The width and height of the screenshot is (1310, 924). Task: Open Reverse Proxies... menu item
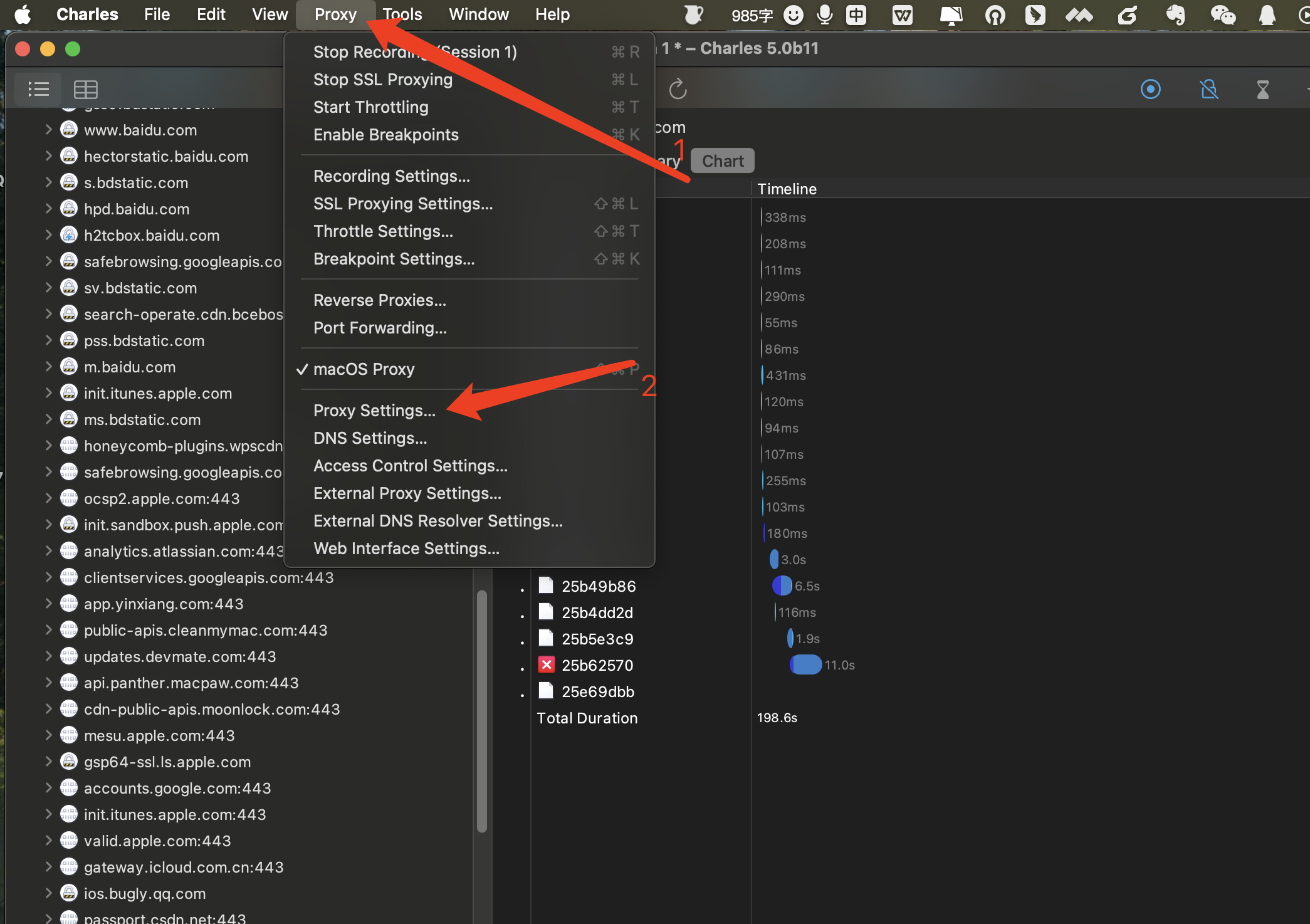point(469,300)
